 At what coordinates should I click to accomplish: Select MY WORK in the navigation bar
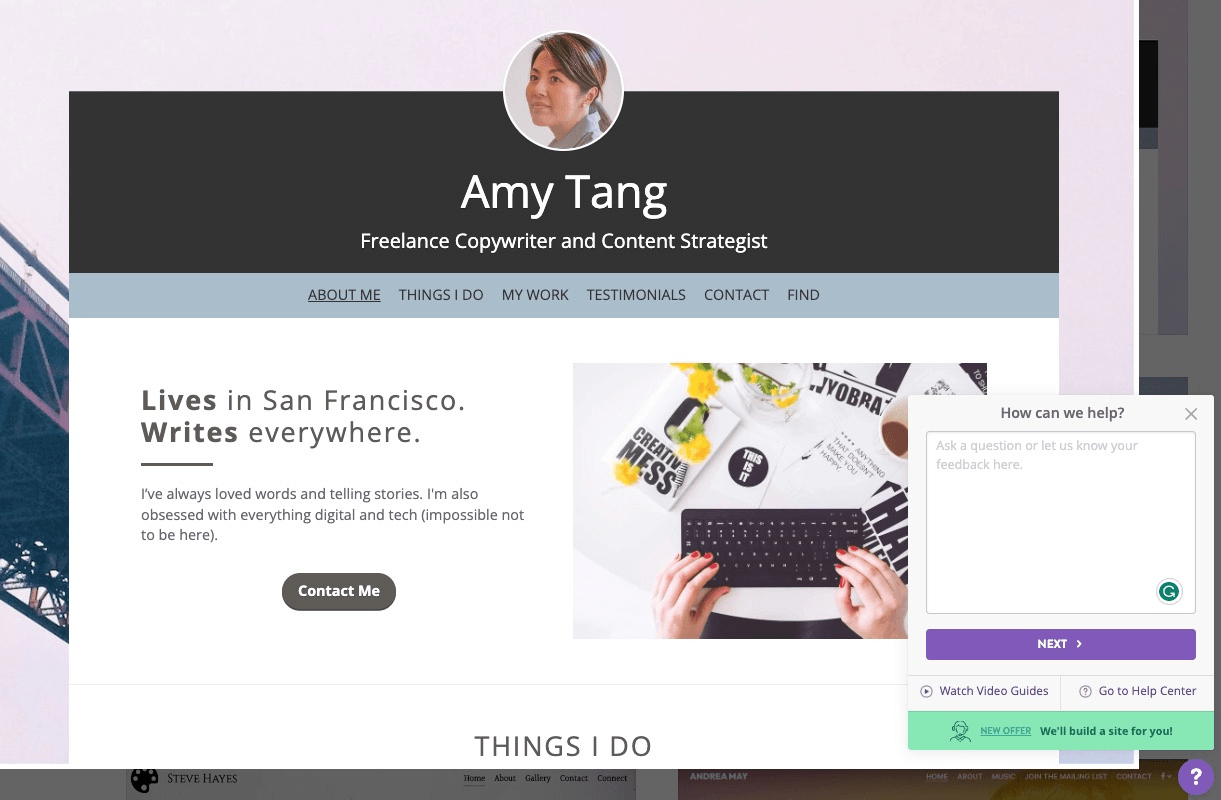coord(535,295)
